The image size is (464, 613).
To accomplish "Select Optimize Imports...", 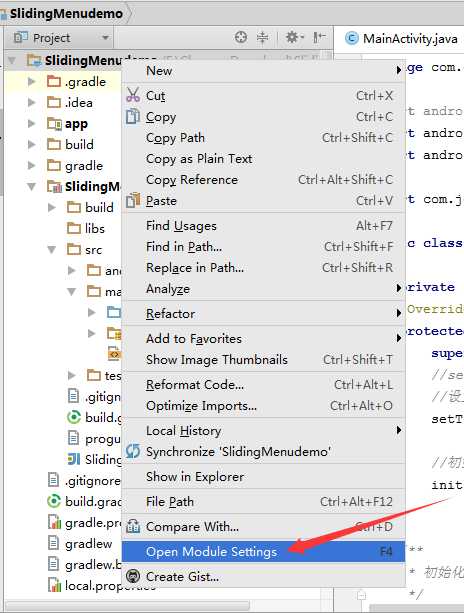I will click(x=263, y=405).
